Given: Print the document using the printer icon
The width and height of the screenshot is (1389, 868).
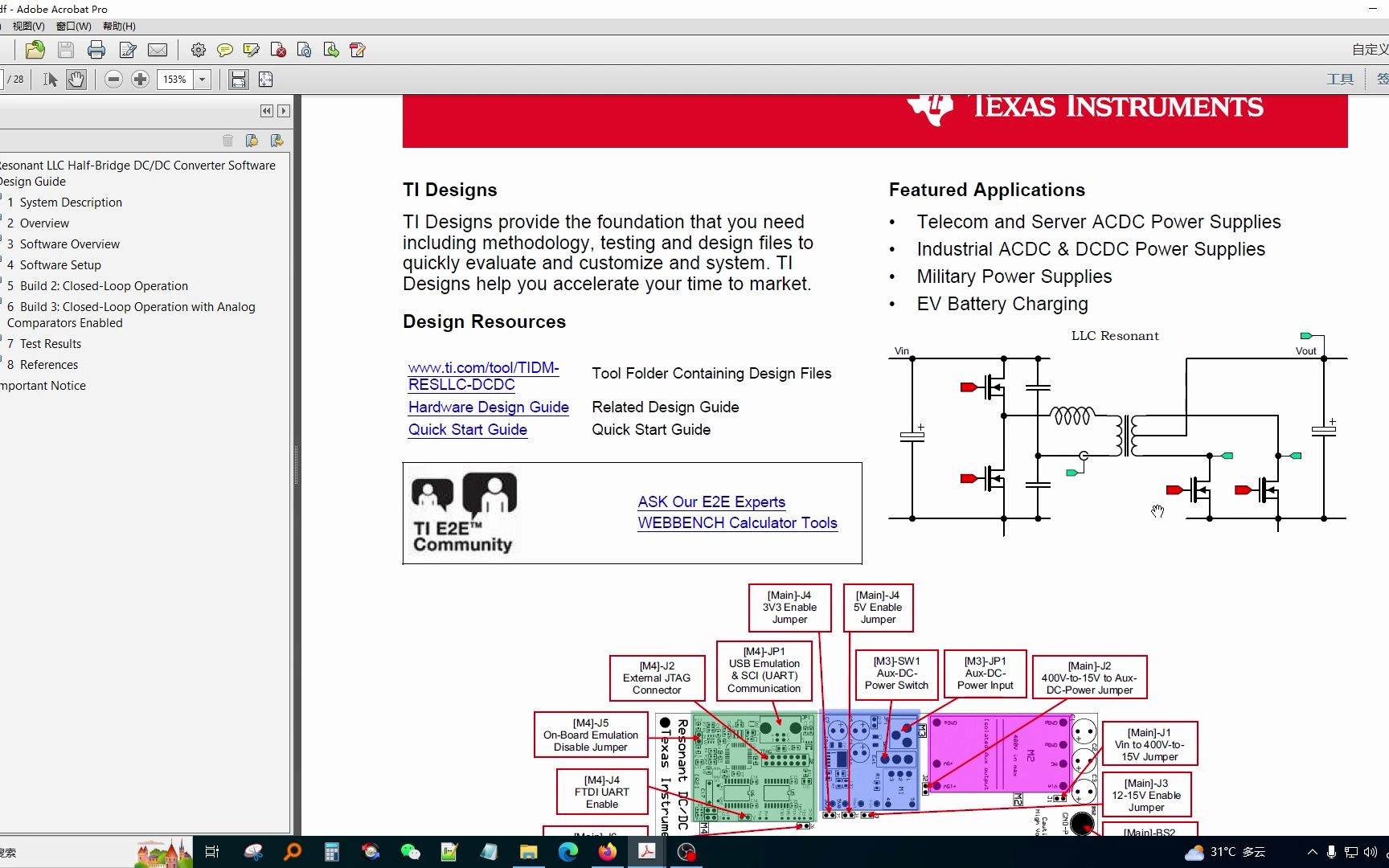Looking at the screenshot, I should (x=96, y=50).
